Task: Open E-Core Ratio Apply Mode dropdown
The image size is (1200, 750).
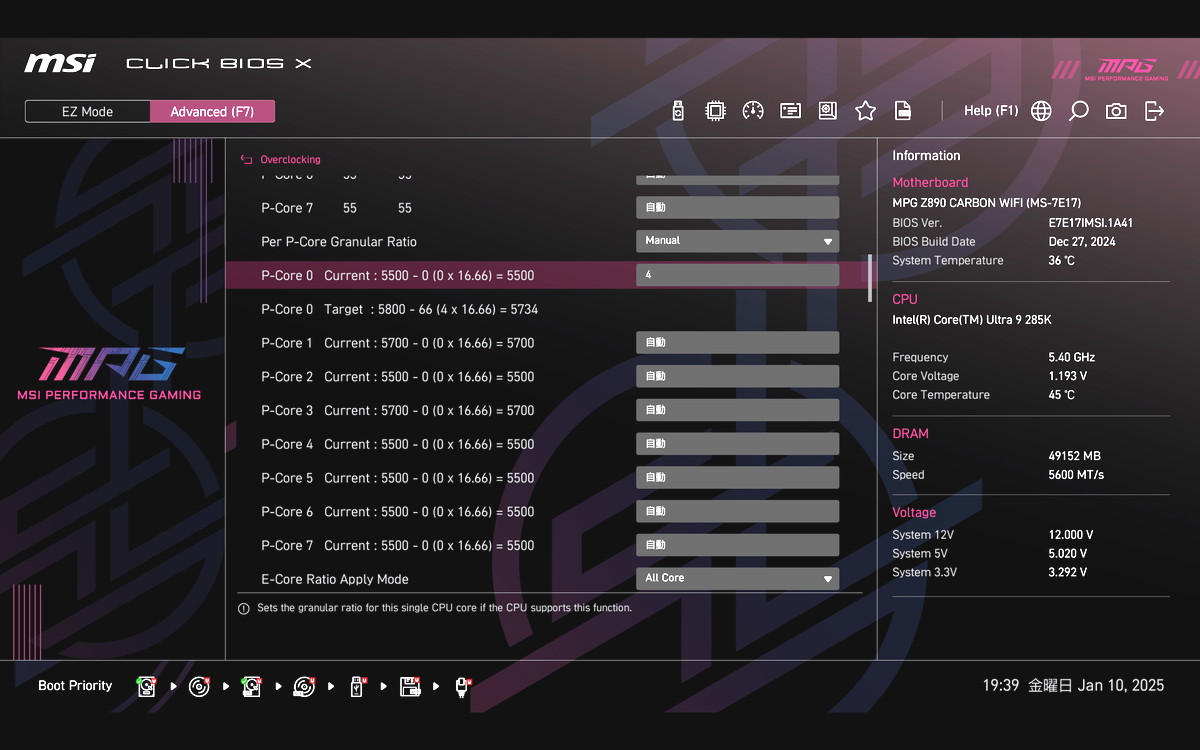Action: pos(738,578)
